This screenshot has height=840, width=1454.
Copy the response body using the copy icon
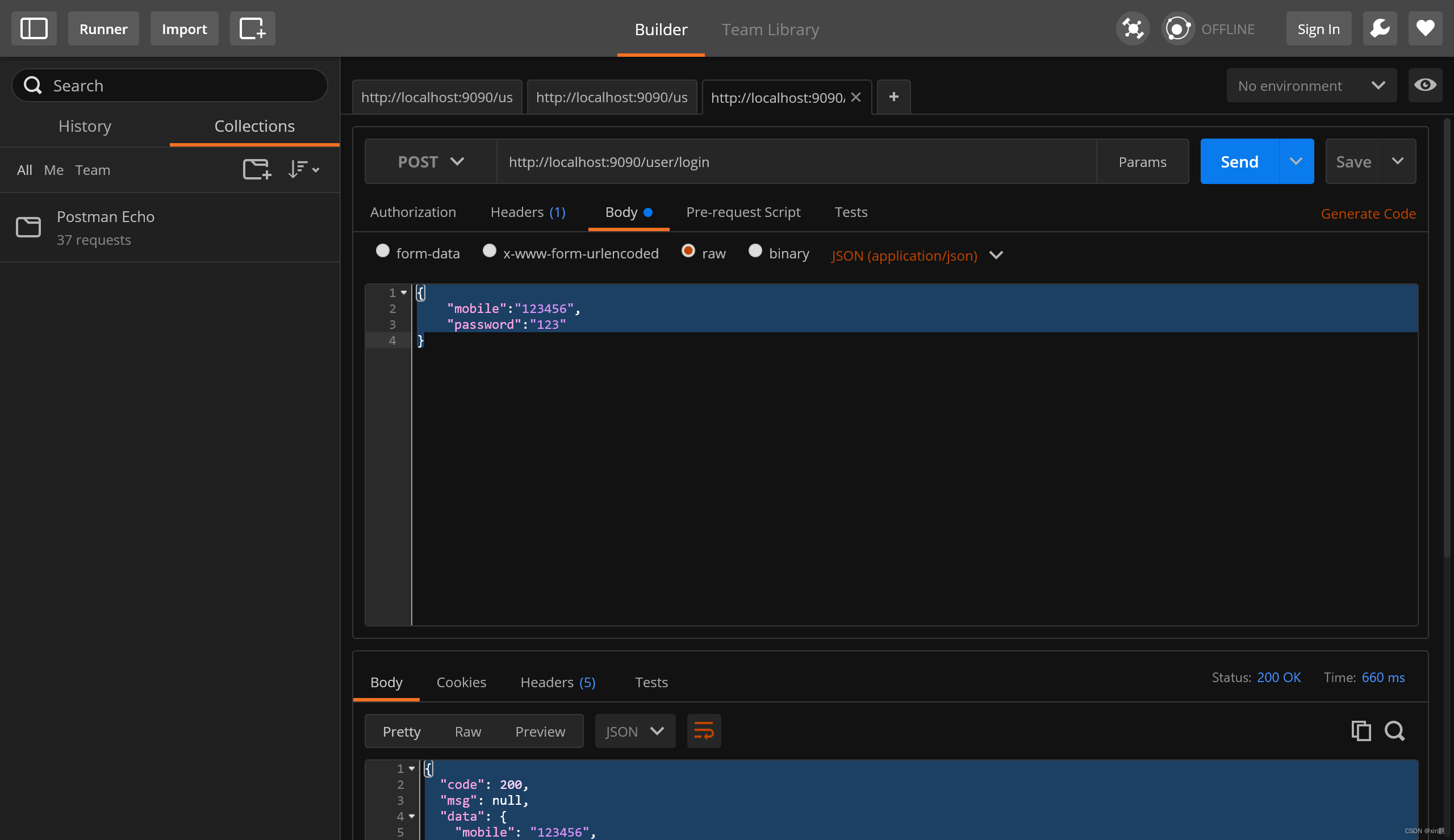tap(1361, 730)
